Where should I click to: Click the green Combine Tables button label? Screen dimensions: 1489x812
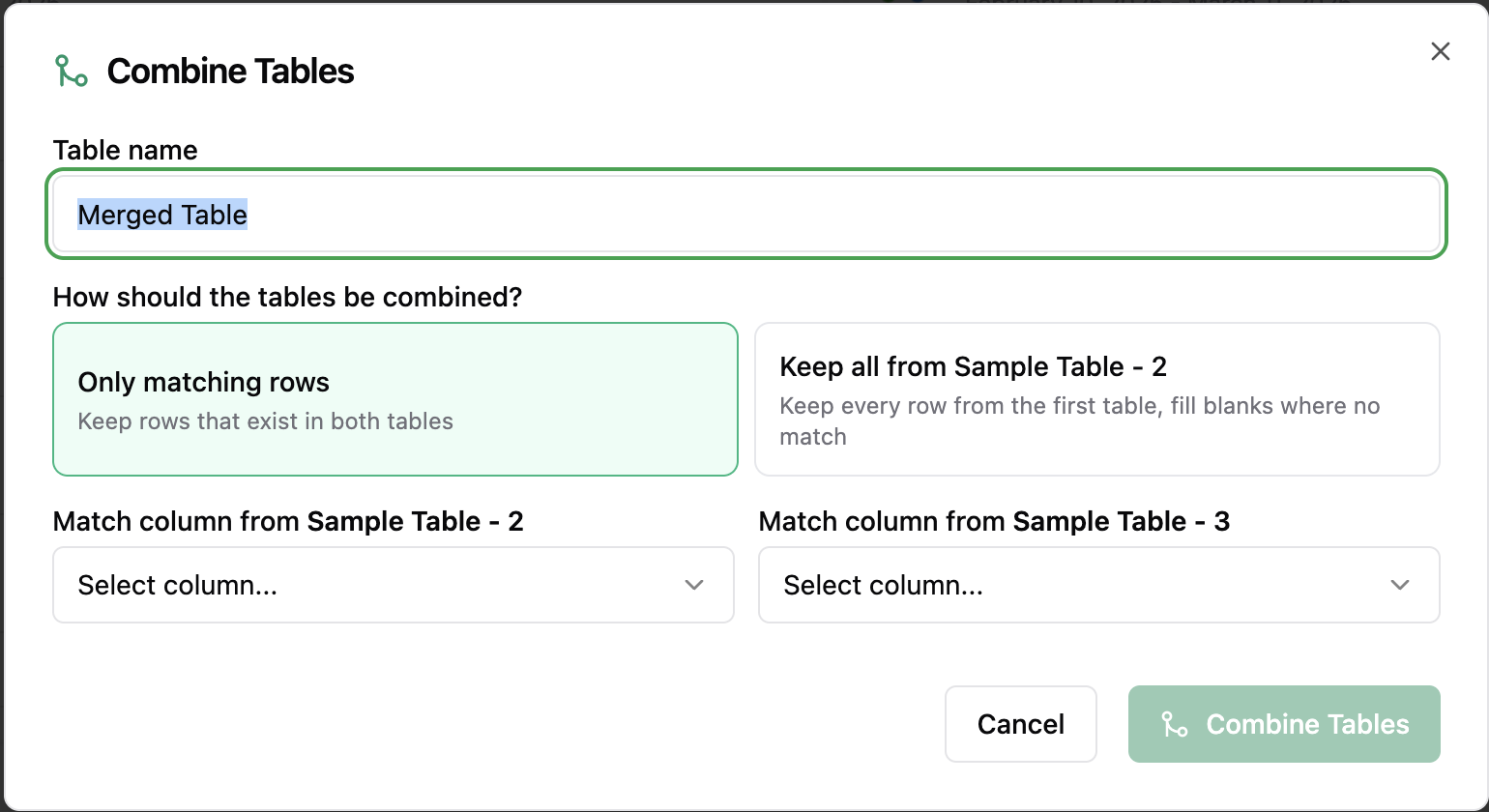coord(1307,724)
